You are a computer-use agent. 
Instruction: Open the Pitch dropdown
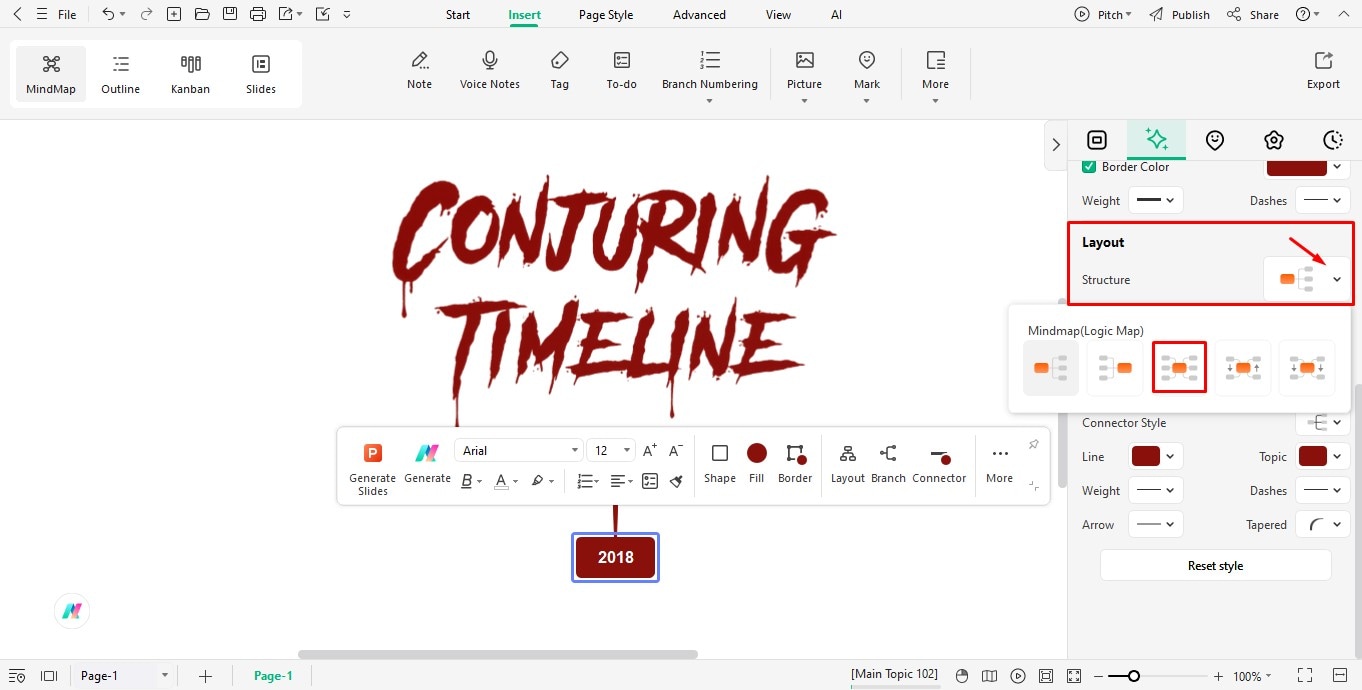click(1103, 15)
